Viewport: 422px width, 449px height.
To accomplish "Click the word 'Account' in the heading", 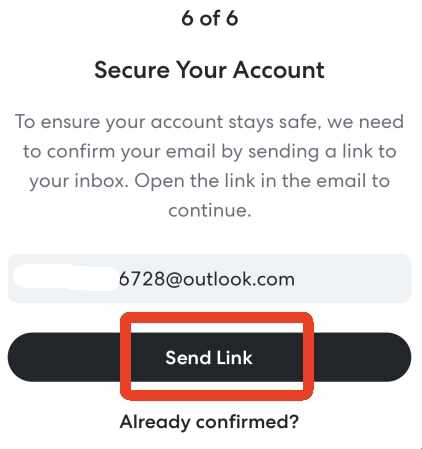I will (279, 70).
